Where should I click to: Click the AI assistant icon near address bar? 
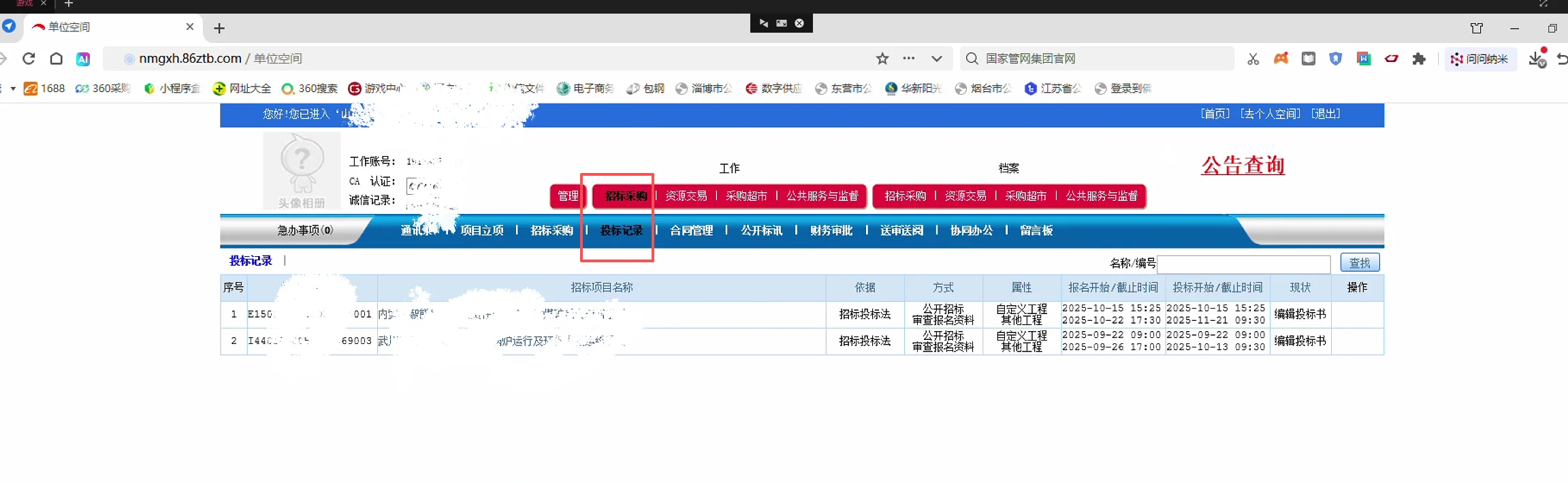coord(83,59)
